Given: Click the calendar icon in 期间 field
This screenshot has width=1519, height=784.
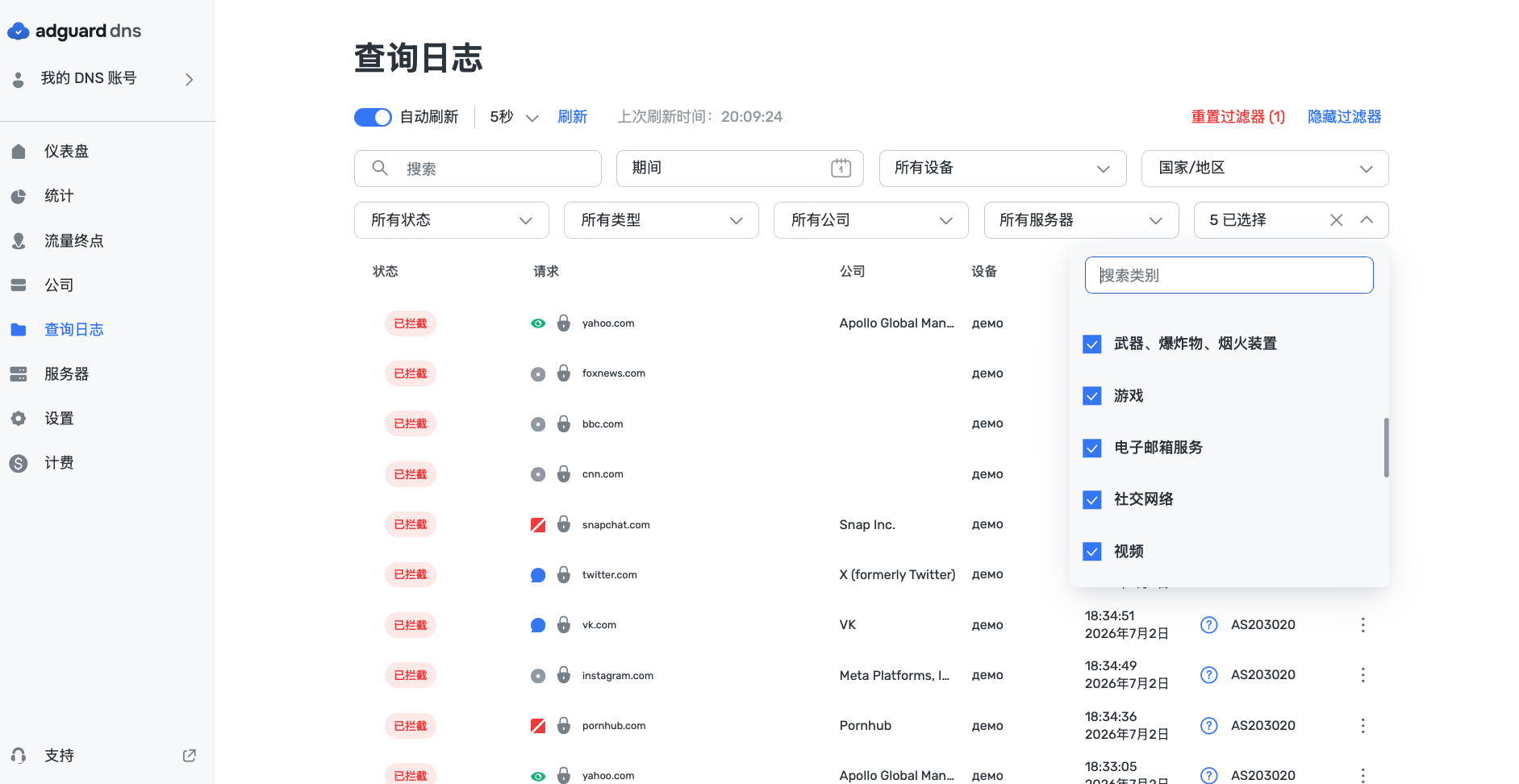Looking at the screenshot, I should click(x=841, y=168).
